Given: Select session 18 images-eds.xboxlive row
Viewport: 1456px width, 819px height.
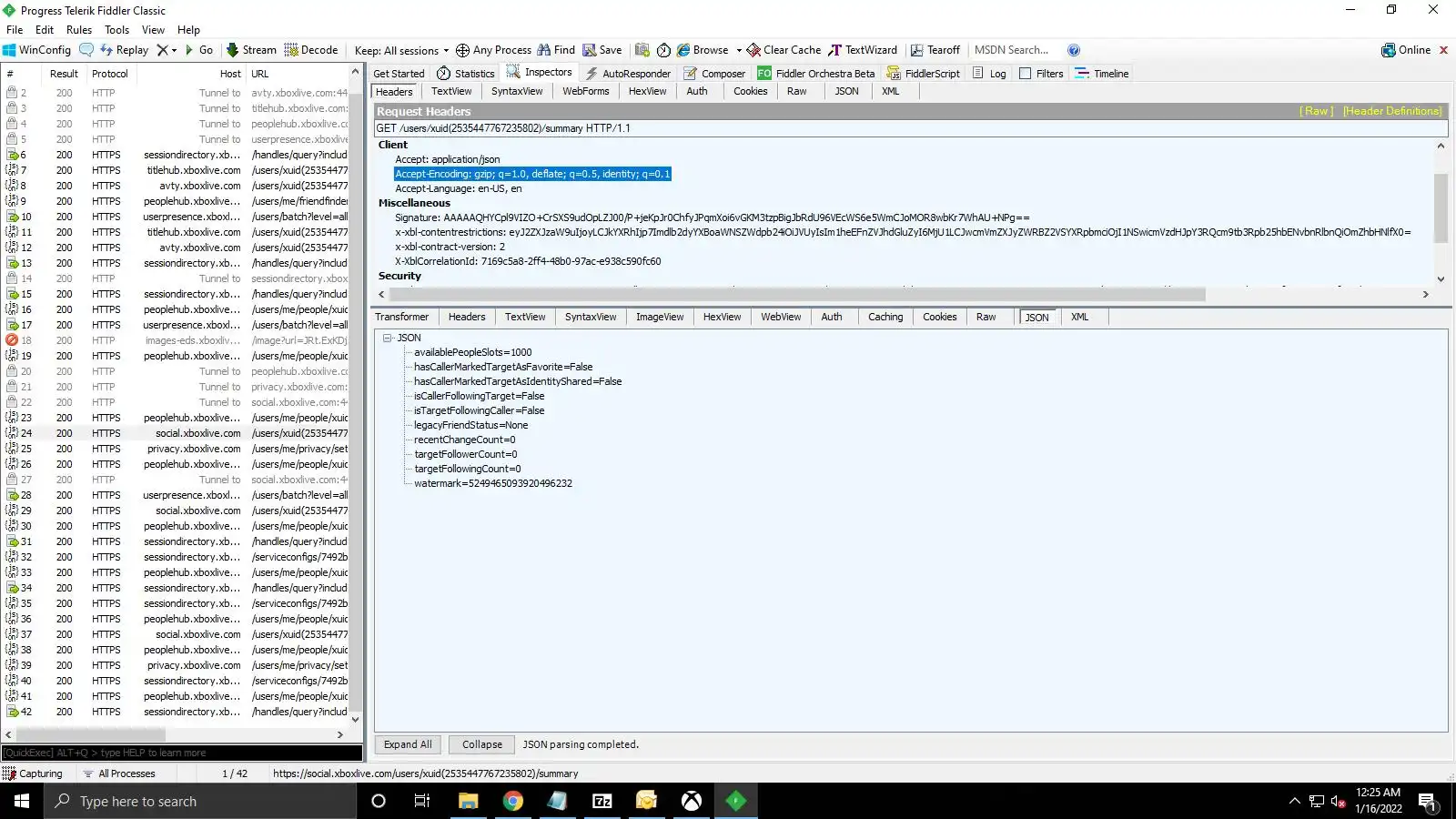Looking at the screenshot, I should tap(177, 340).
